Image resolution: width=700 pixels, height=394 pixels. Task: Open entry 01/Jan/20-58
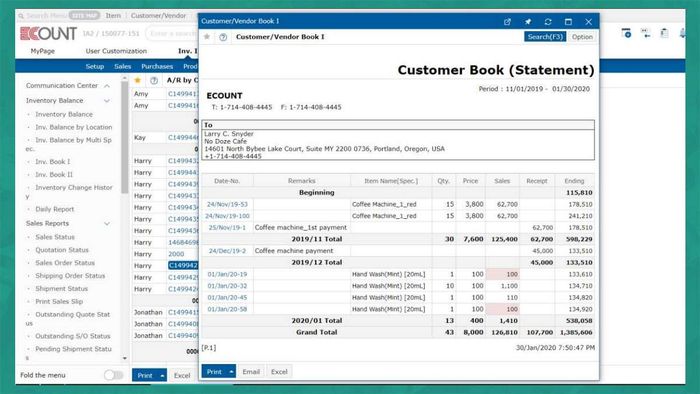[227, 309]
